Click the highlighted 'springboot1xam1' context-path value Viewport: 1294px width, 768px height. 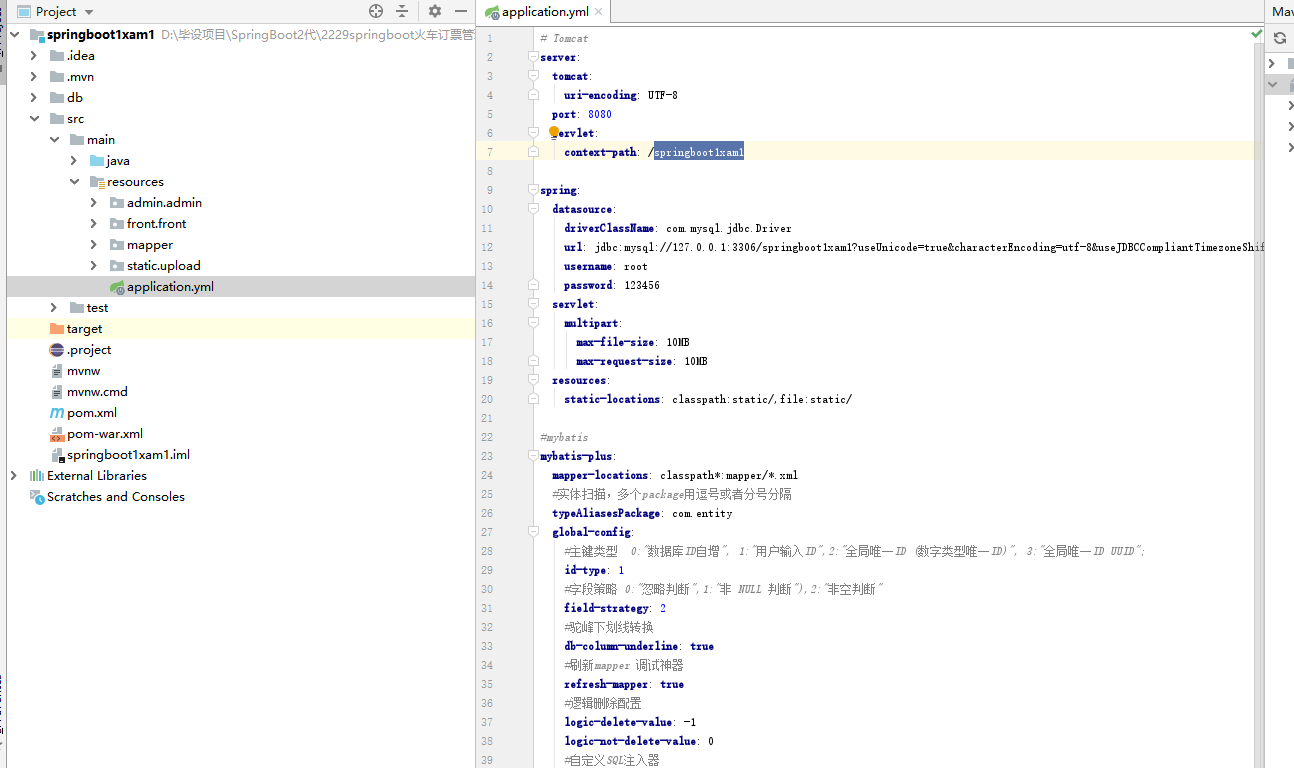[699, 152]
